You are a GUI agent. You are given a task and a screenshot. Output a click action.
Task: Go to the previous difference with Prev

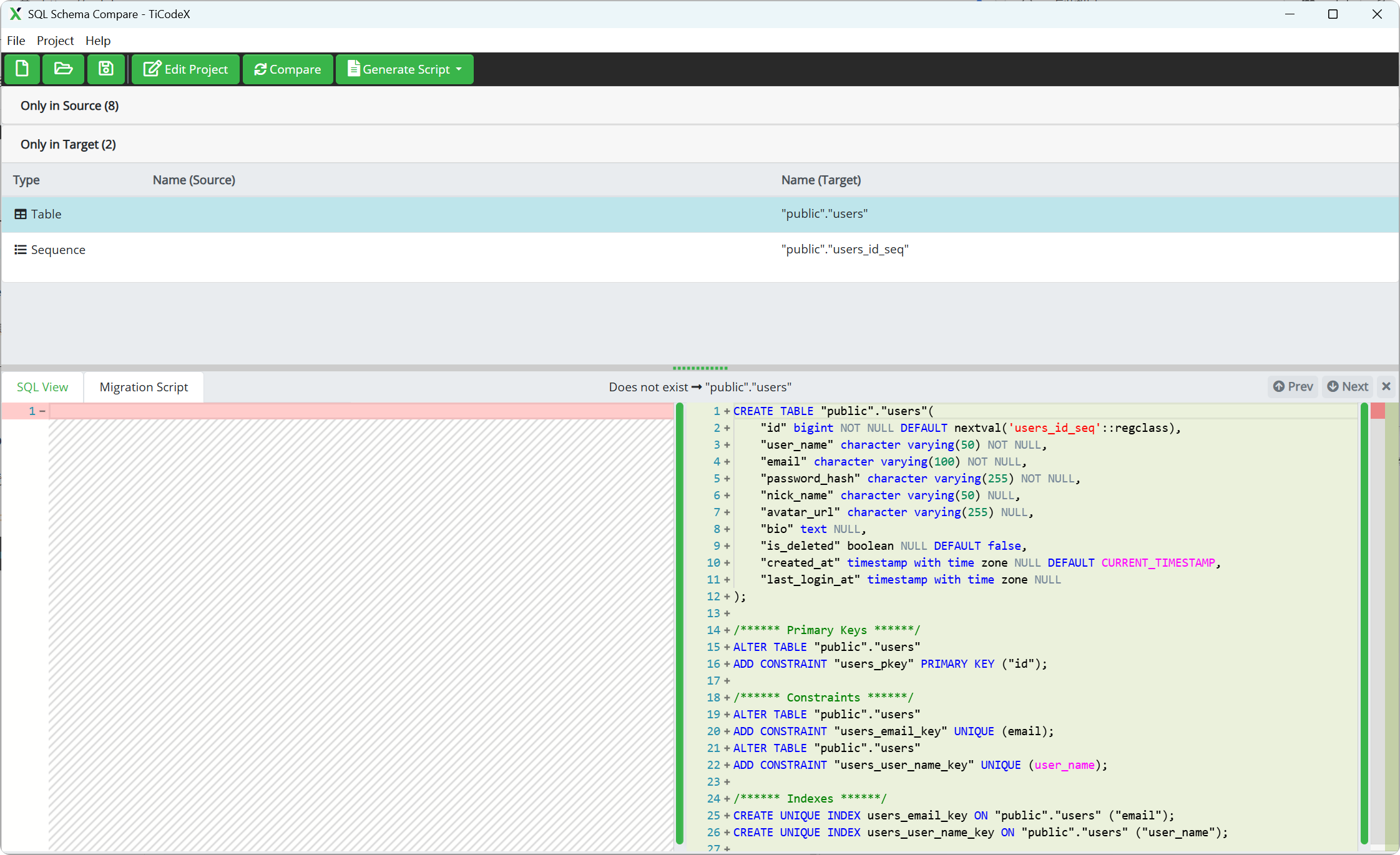[1293, 386]
